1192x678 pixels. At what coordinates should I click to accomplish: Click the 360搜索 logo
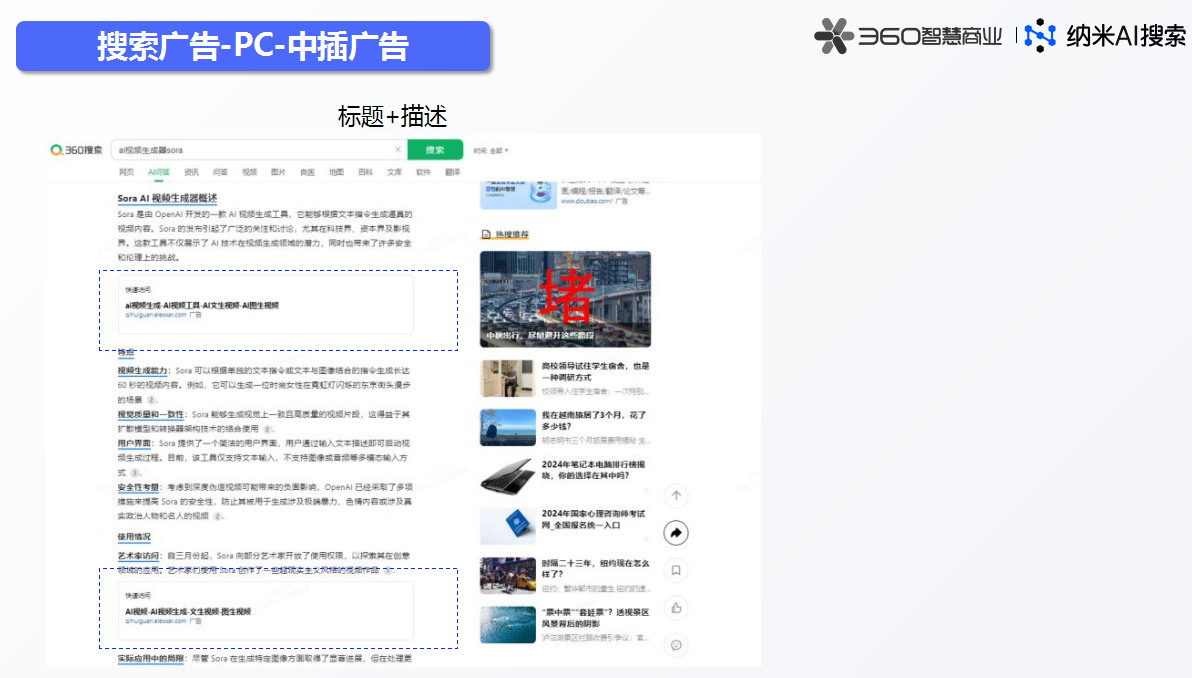point(76,150)
